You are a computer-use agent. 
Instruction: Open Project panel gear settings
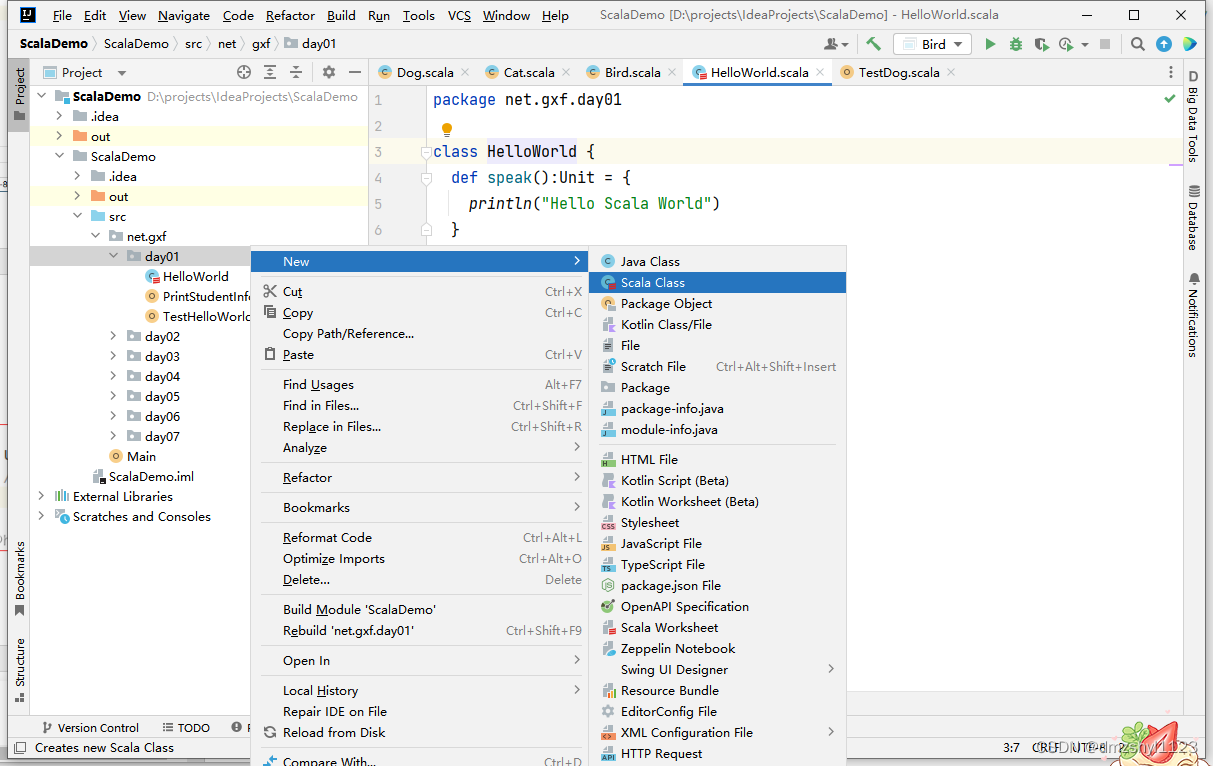click(x=329, y=72)
